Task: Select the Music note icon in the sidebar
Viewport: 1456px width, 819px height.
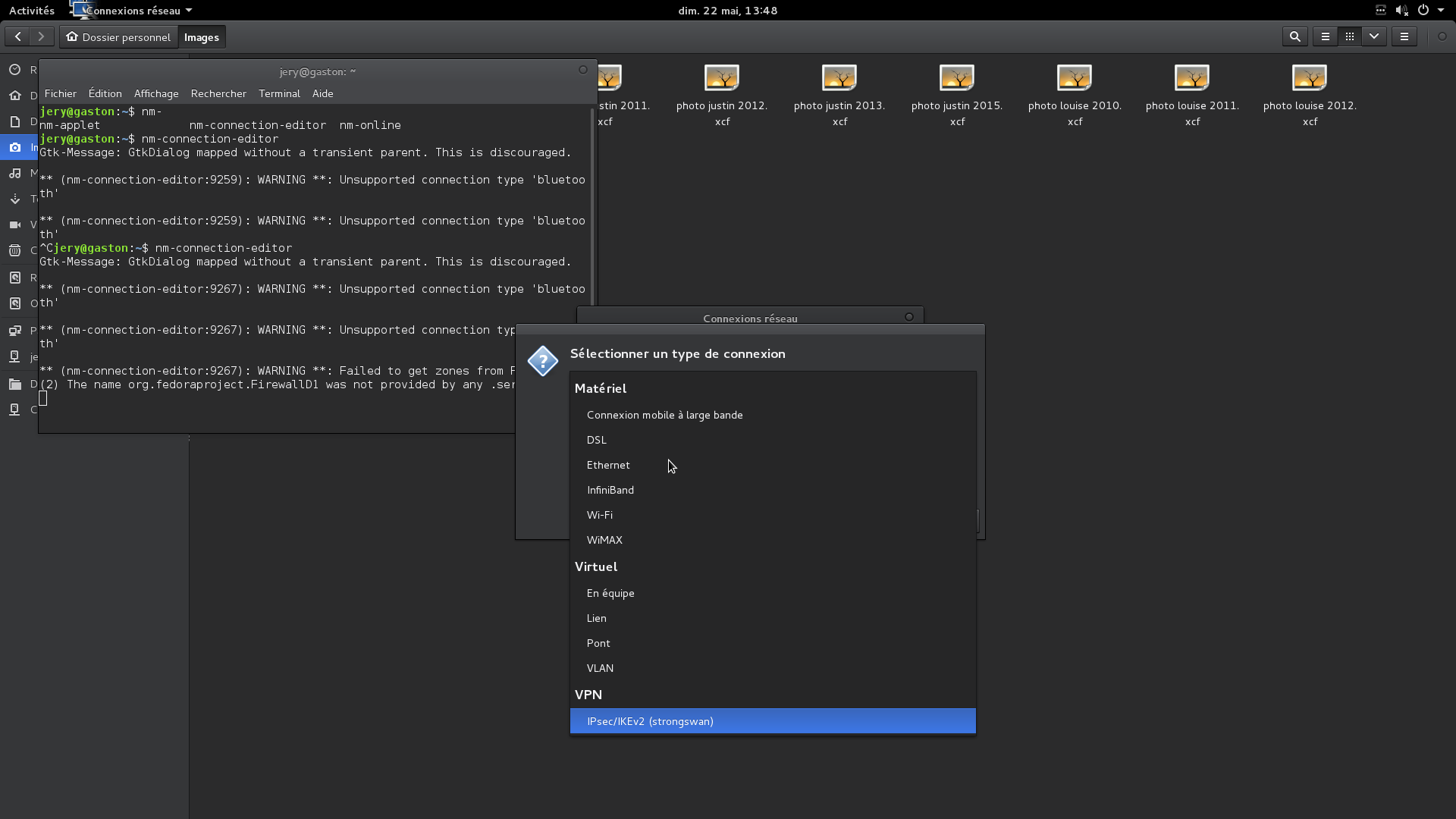Action: point(14,173)
